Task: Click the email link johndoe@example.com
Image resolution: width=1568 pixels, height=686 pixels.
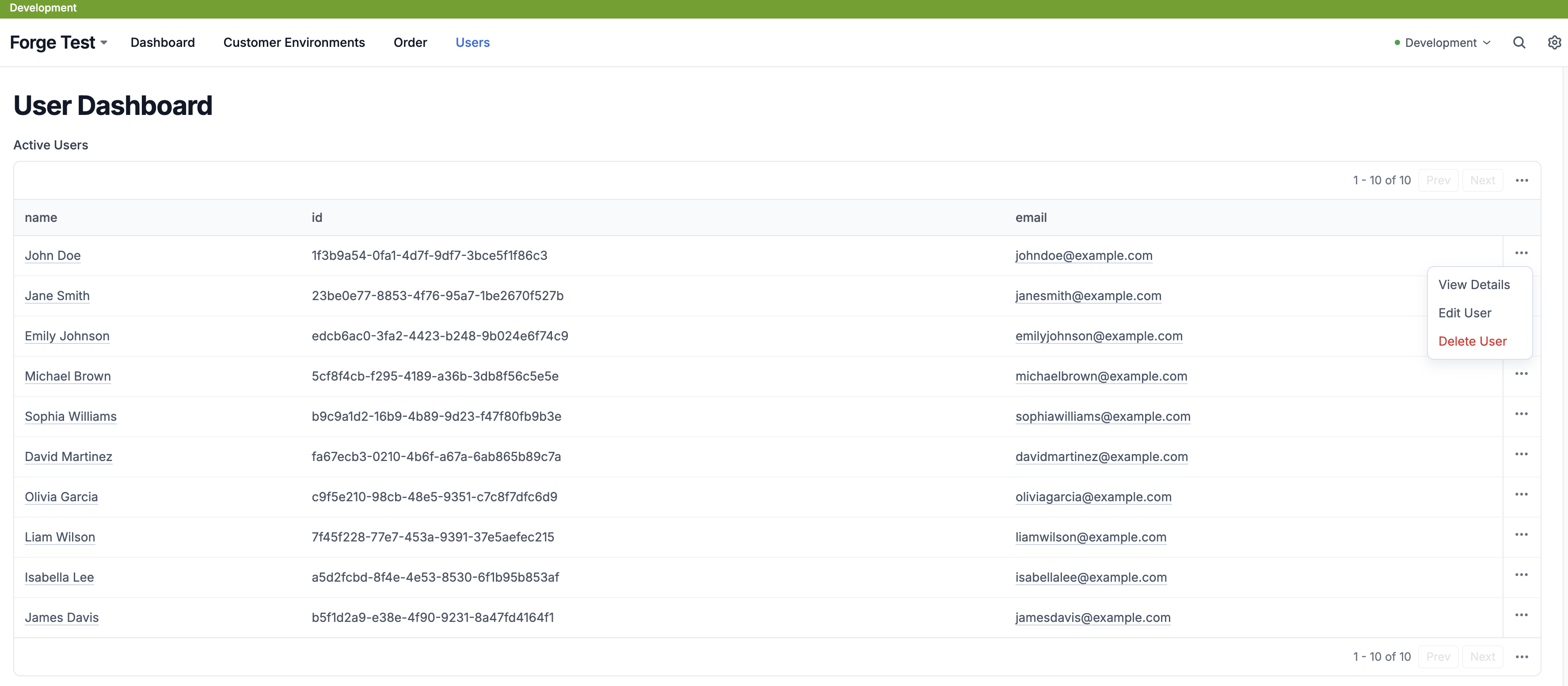Action: 1084,255
